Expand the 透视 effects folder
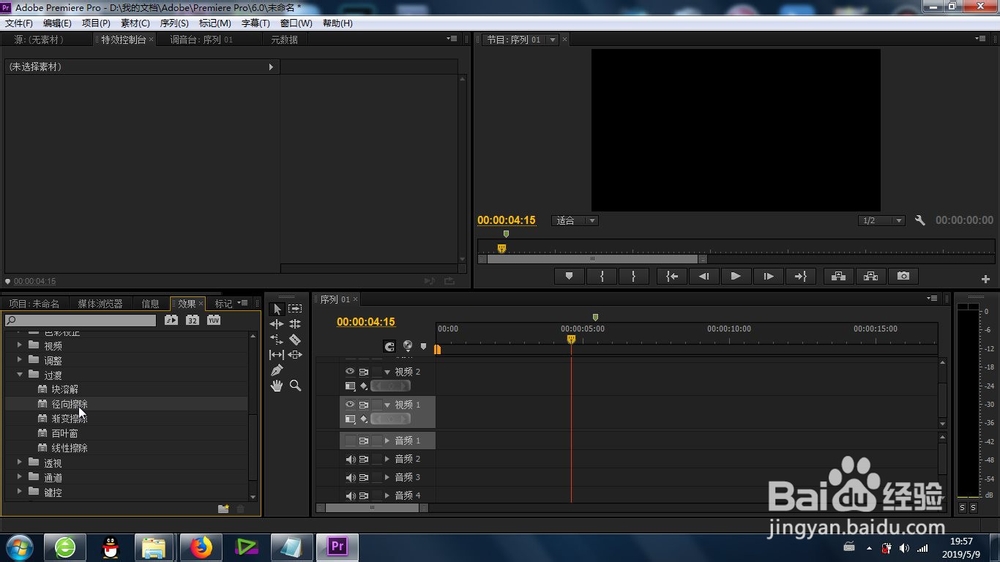 pos(20,462)
